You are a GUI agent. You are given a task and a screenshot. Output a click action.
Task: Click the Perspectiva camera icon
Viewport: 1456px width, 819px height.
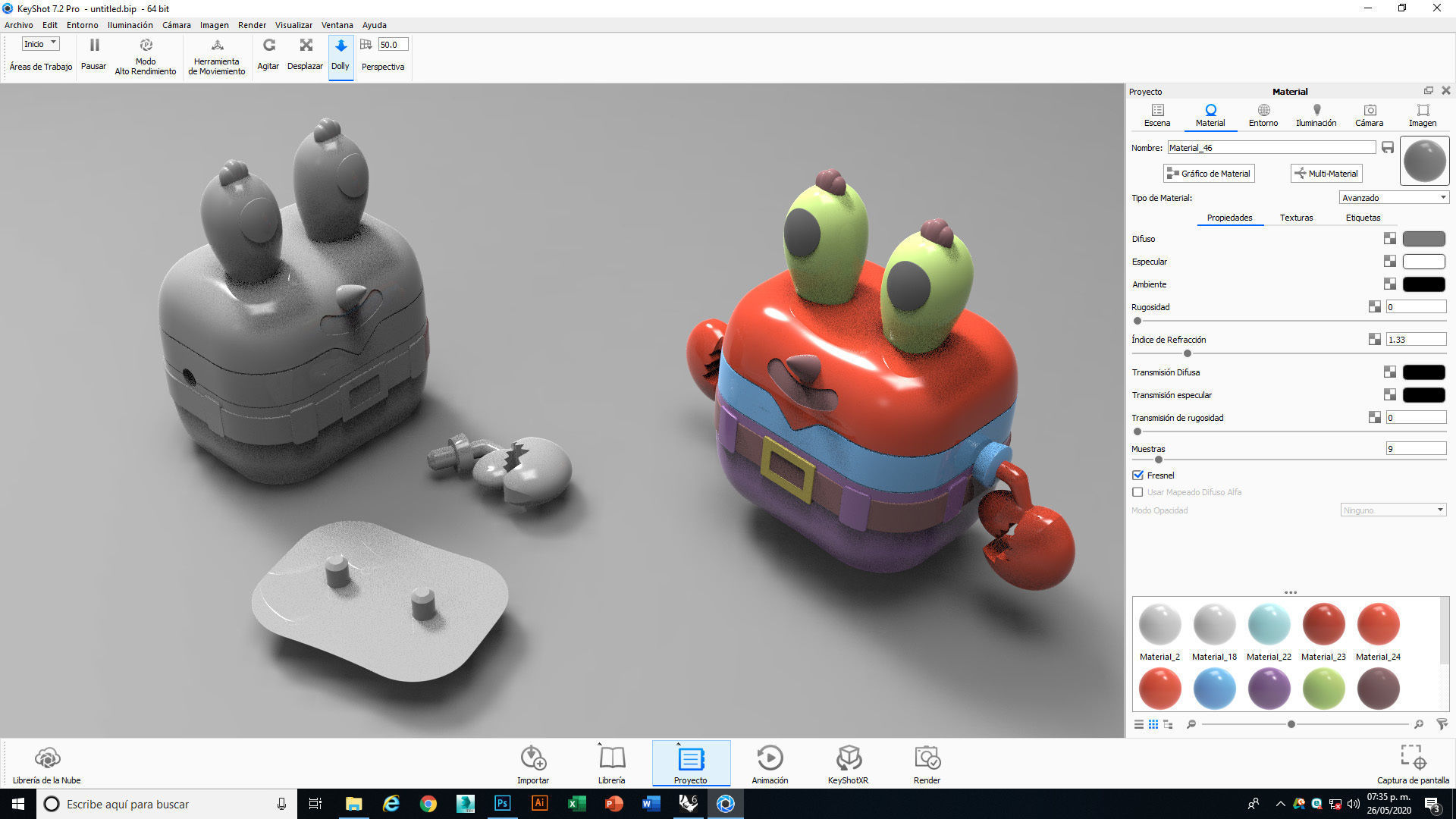click(x=366, y=45)
